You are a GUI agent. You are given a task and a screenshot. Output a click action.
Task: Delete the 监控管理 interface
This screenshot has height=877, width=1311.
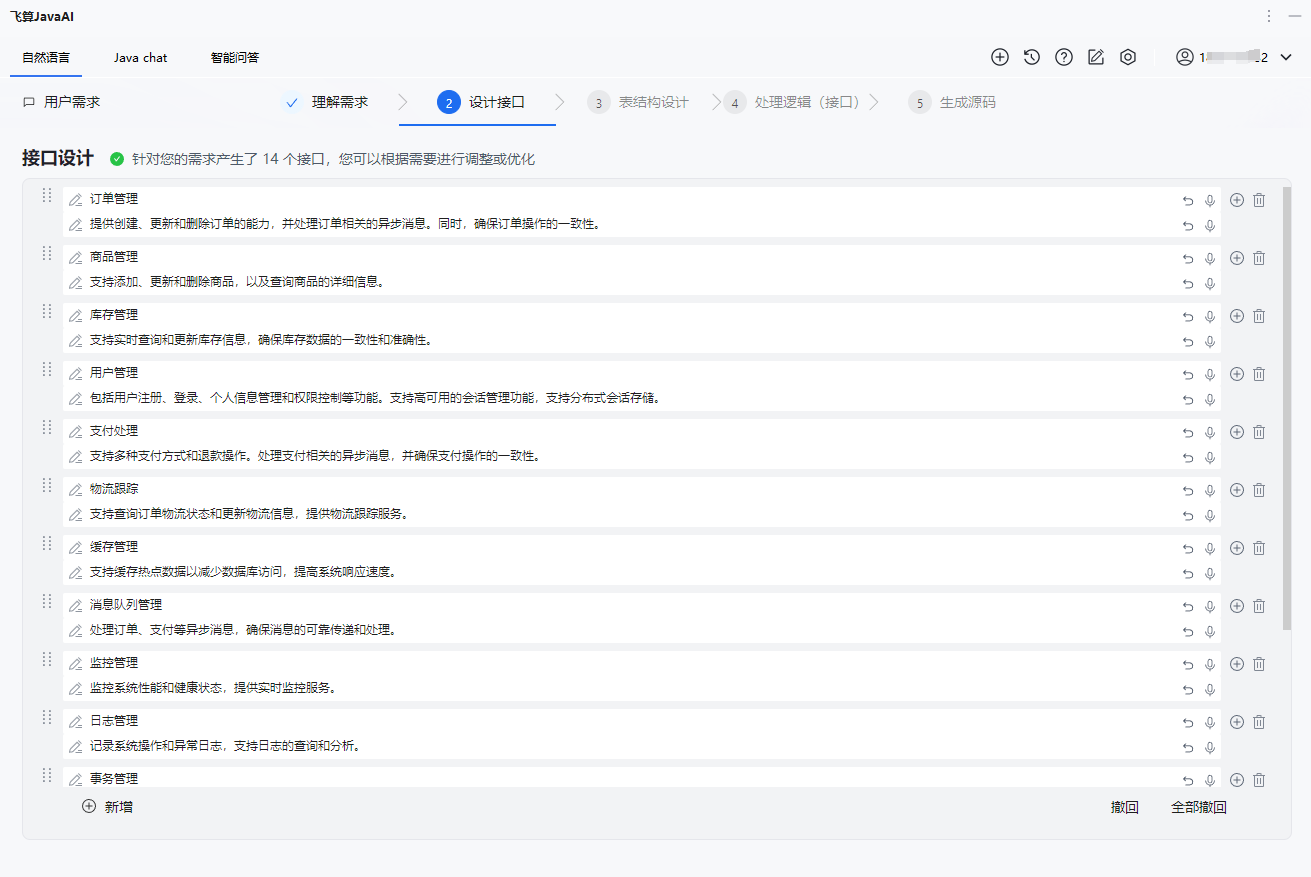pyautogui.click(x=1259, y=664)
